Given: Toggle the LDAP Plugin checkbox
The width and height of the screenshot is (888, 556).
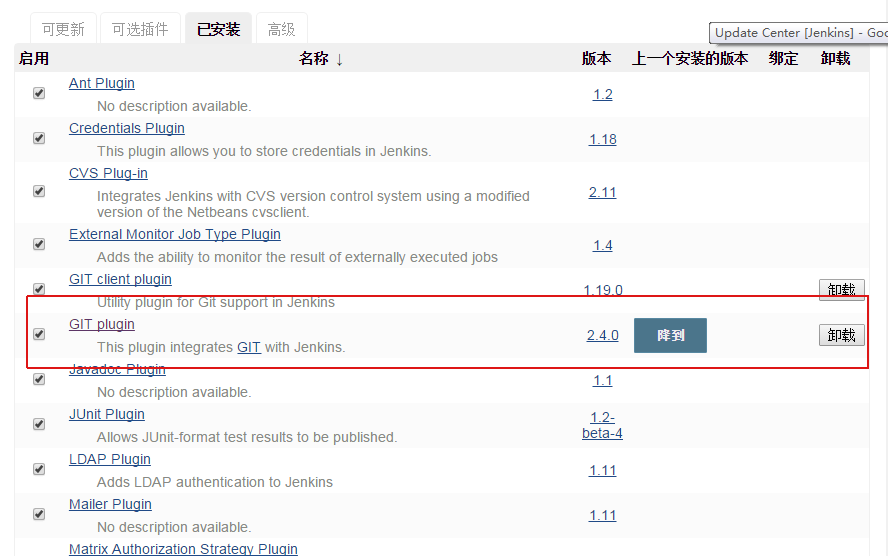Looking at the screenshot, I should [x=39, y=469].
